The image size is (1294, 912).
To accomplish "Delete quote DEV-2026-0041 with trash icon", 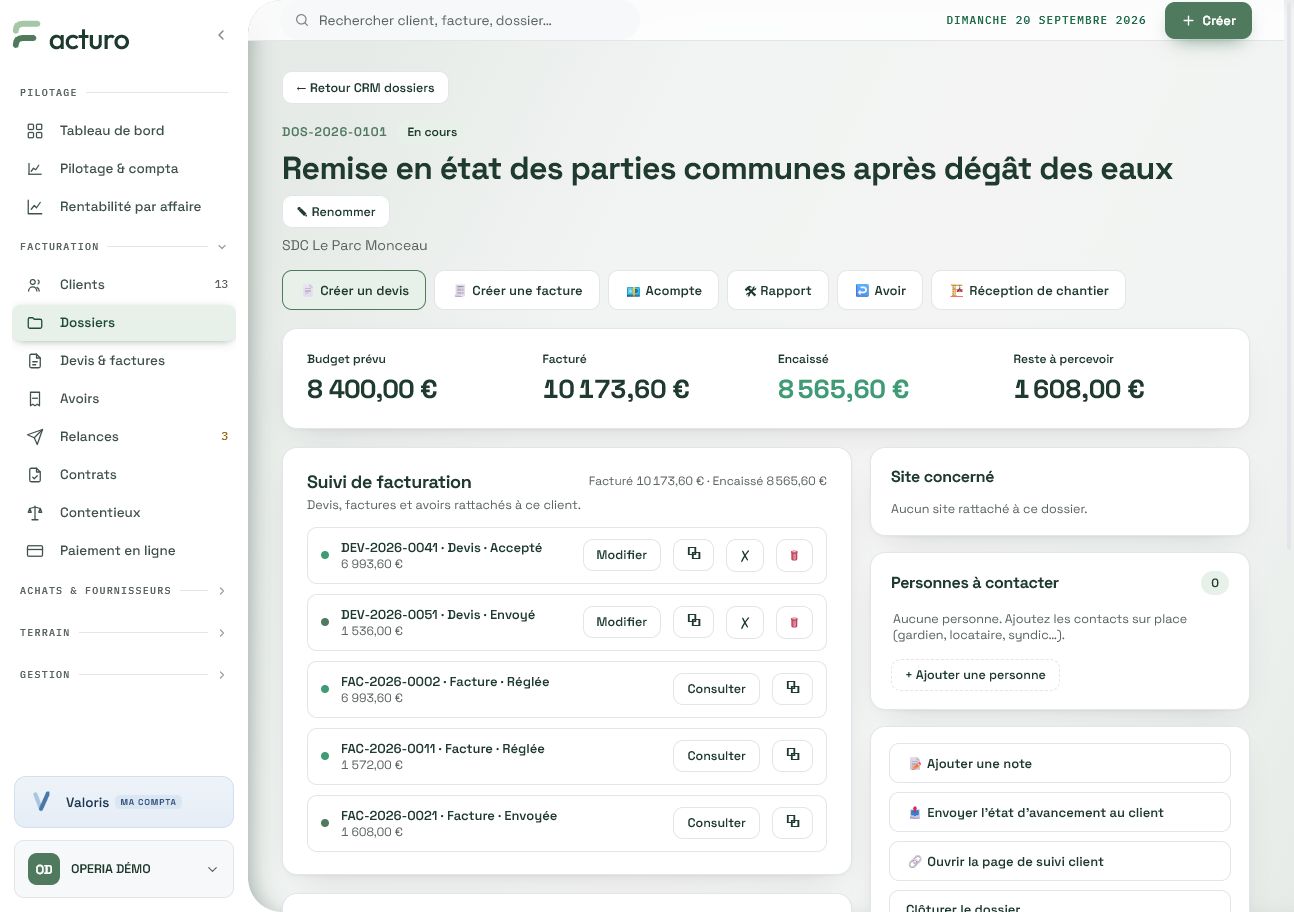I will (x=794, y=555).
